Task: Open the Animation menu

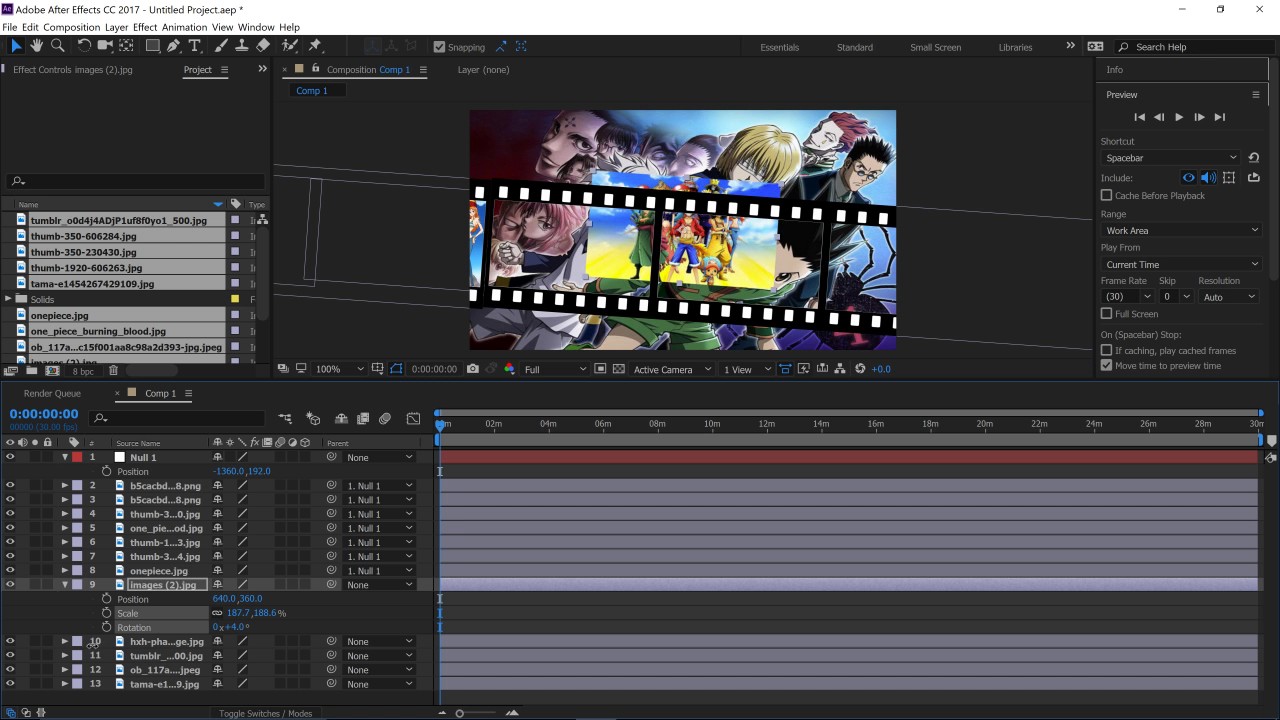Action: pos(184,27)
